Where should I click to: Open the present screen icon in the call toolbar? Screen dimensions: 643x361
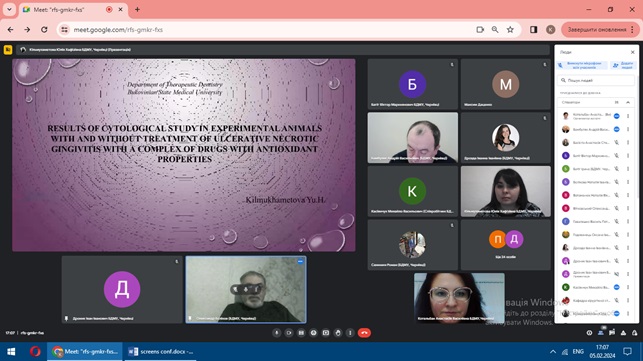click(326, 333)
